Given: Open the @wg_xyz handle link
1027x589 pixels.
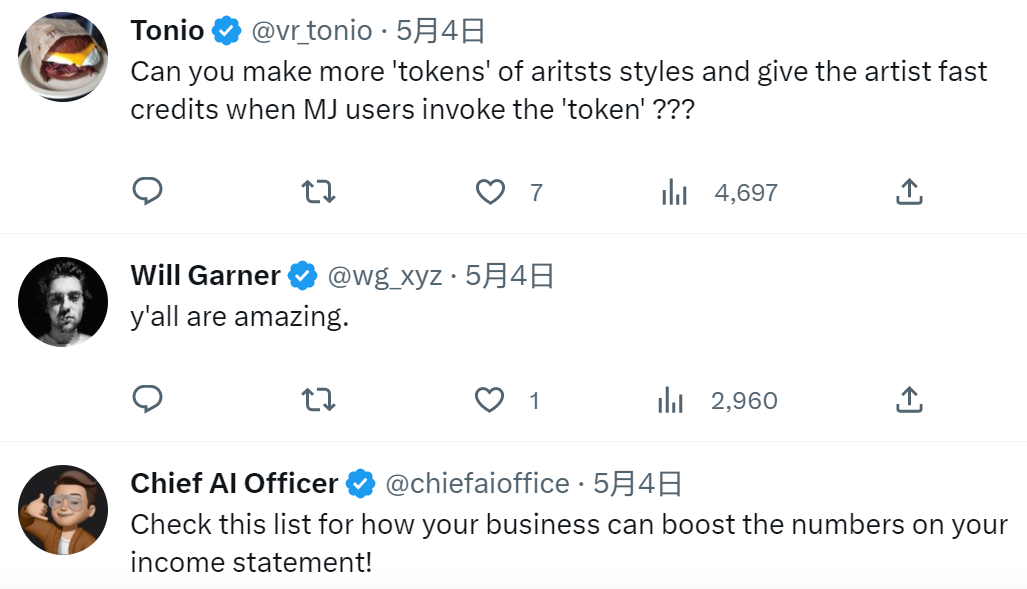Looking at the screenshot, I should pos(384,275).
